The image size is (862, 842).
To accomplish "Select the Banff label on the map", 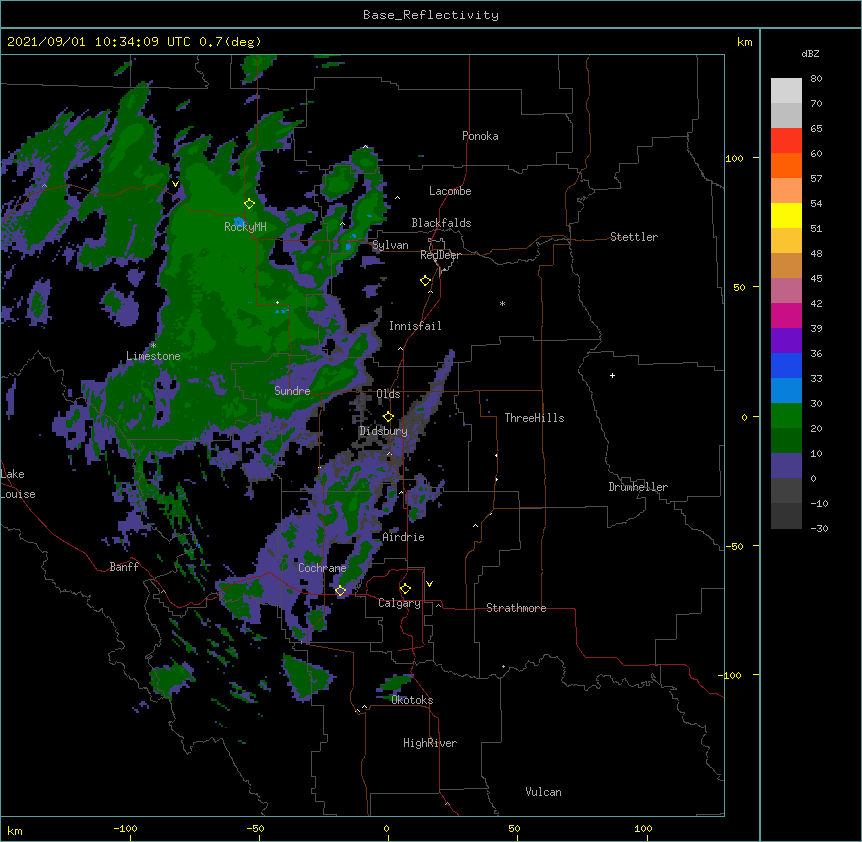I will [124, 567].
